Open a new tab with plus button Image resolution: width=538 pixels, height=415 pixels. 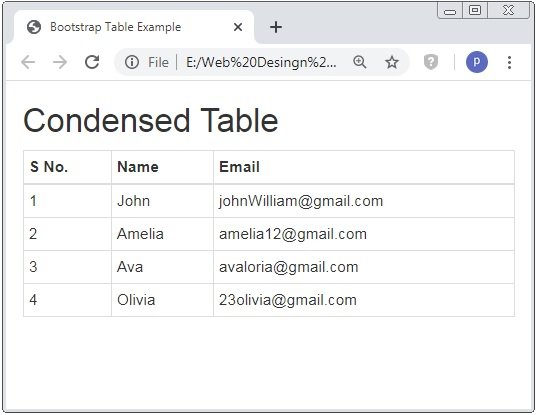[276, 27]
